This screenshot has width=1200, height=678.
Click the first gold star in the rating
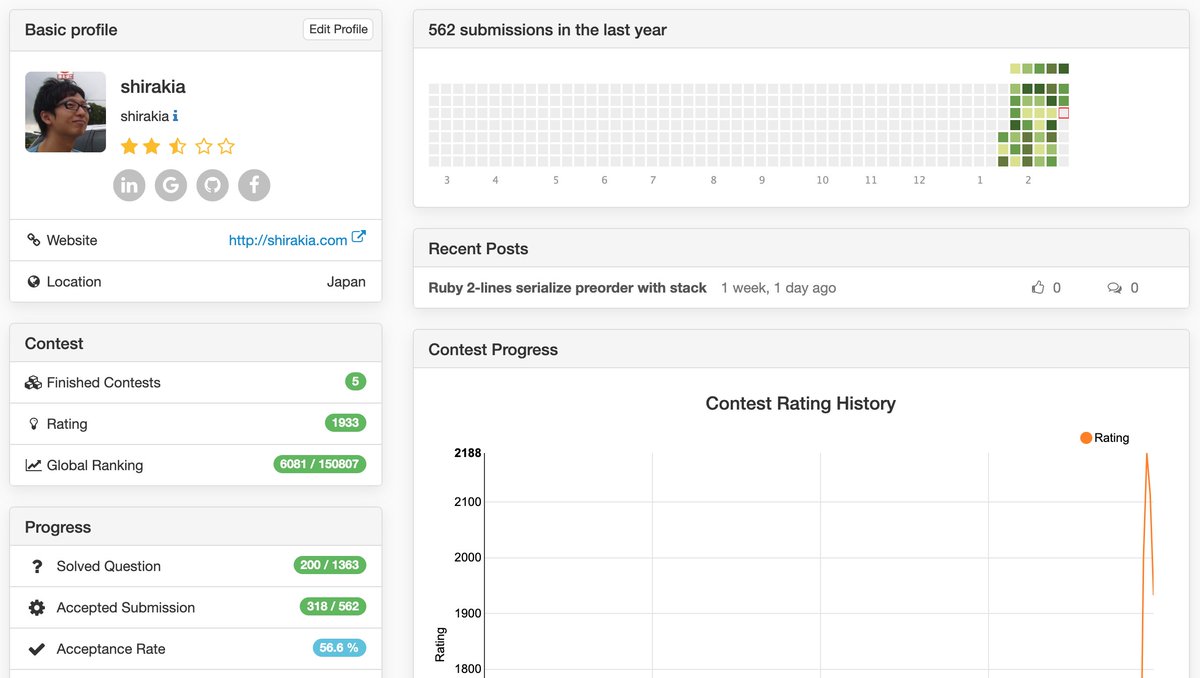pos(129,147)
